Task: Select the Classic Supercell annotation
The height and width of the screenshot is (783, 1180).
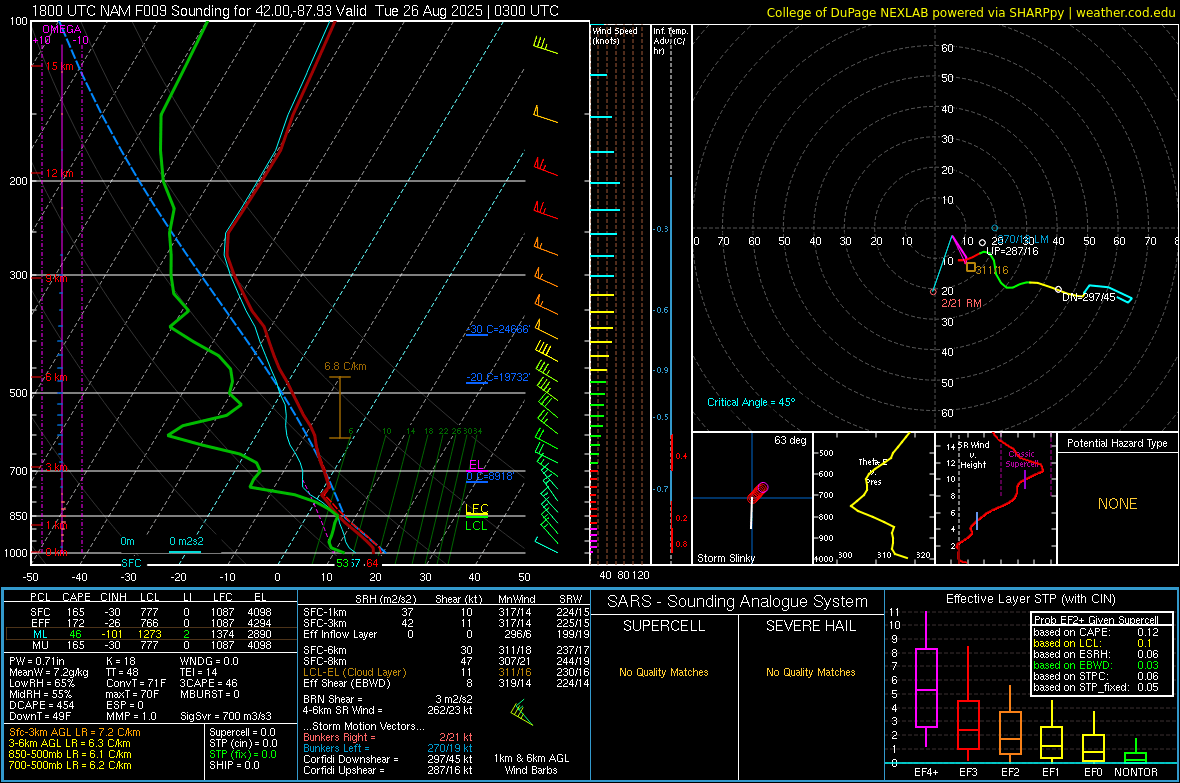Action: coord(1021,459)
